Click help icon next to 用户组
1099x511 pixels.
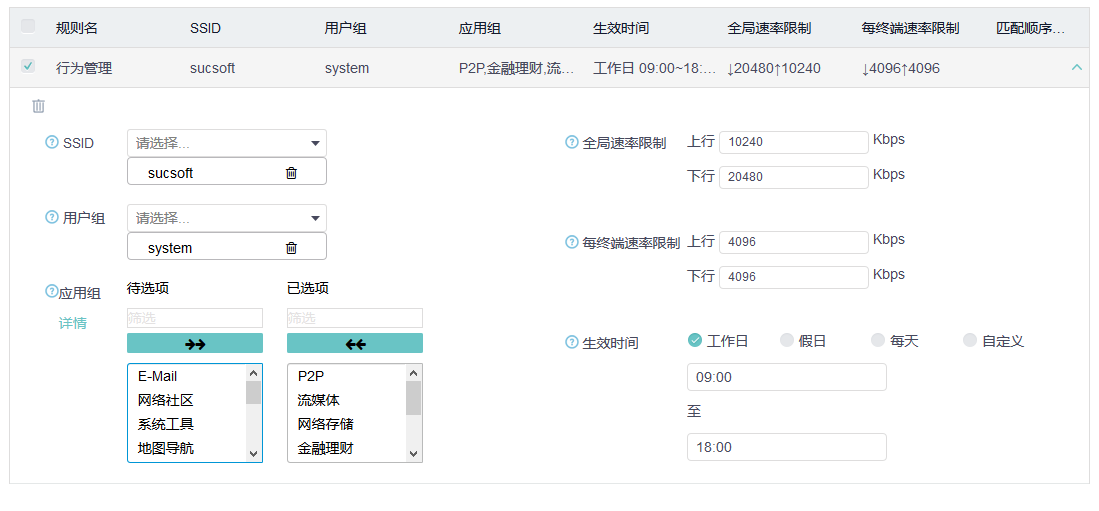pyautogui.click(x=52, y=217)
